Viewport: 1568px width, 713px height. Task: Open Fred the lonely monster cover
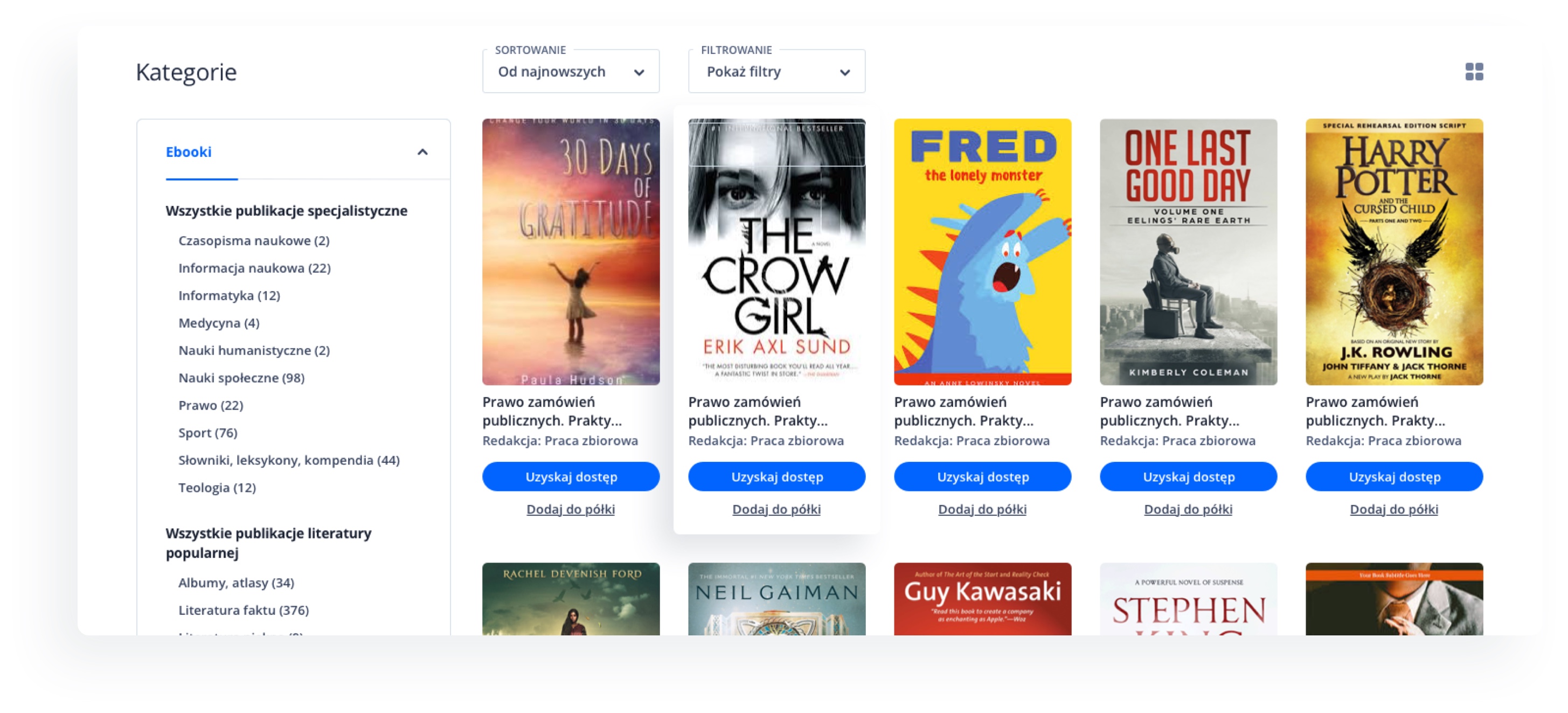click(982, 252)
